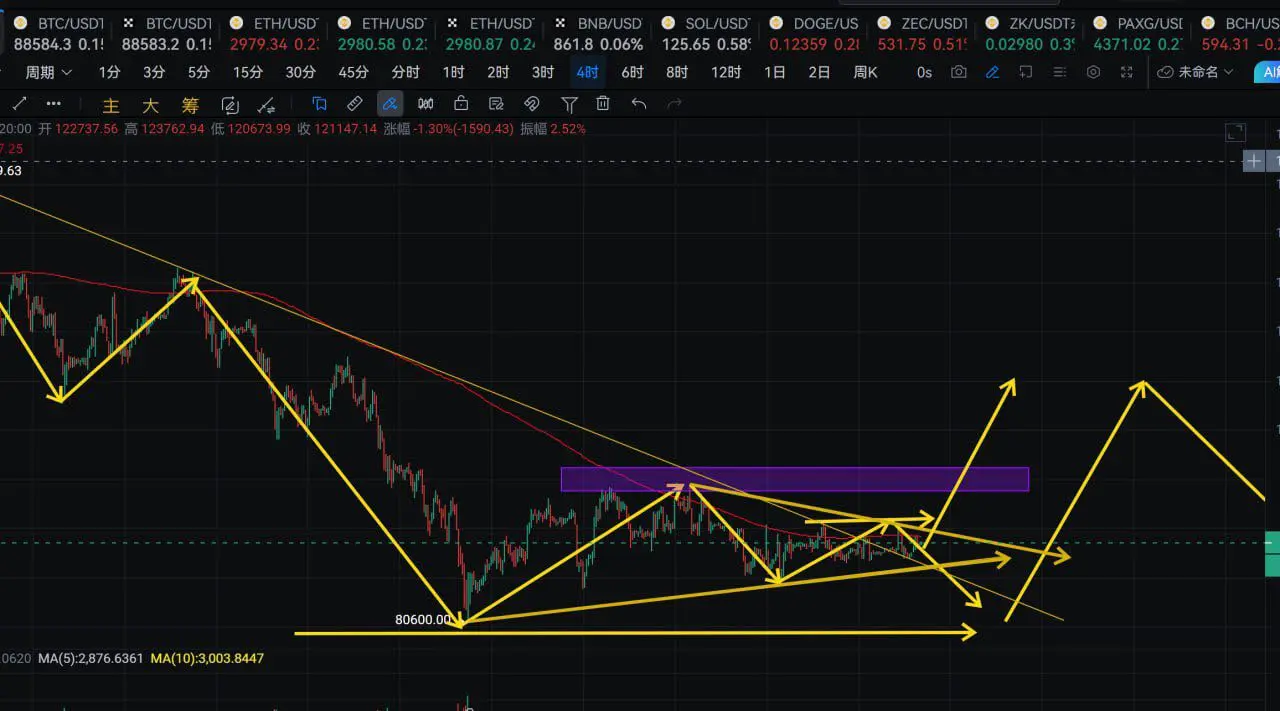Toggle the lock drawings icon
This screenshot has height=711, width=1280.
click(x=461, y=103)
